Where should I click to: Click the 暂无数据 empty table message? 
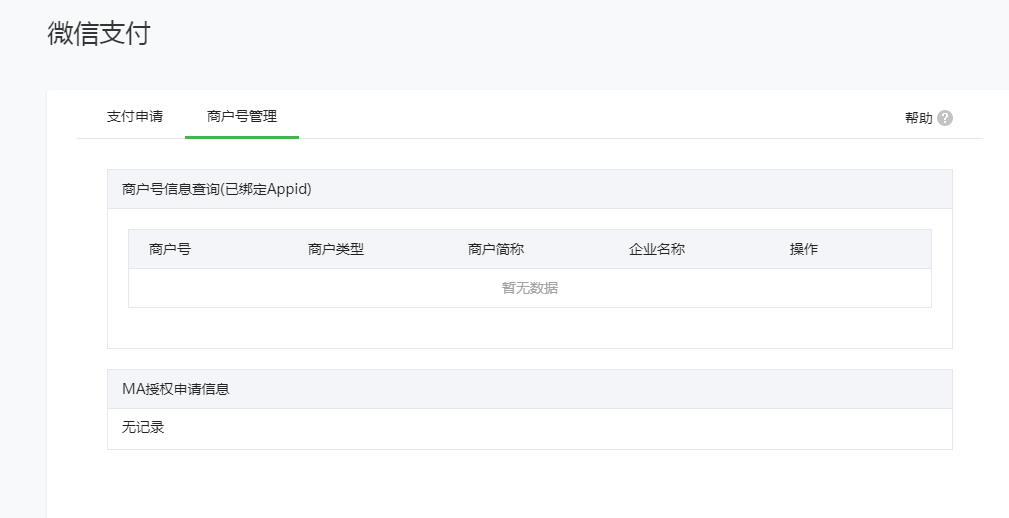[x=530, y=288]
